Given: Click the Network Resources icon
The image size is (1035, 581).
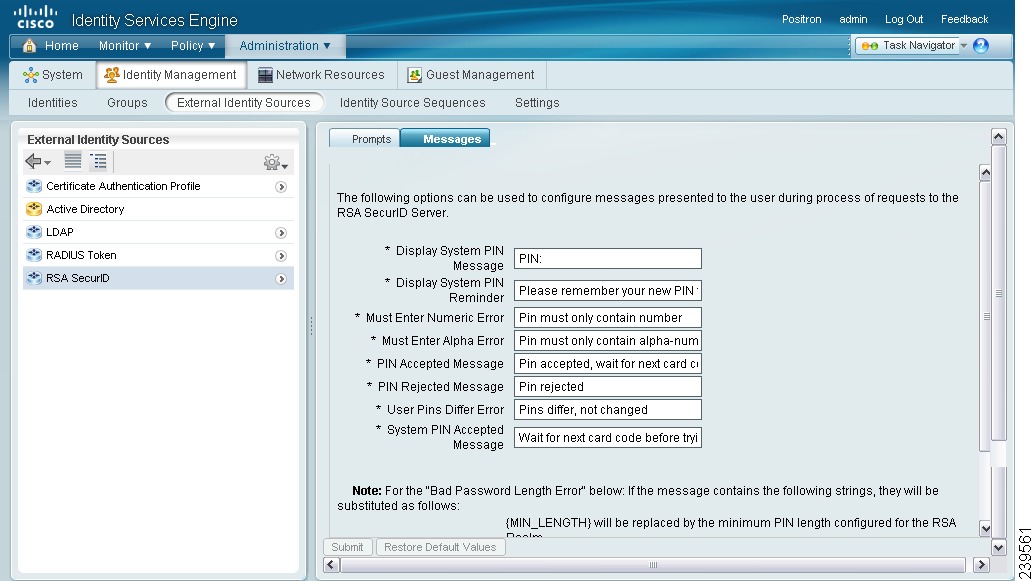Looking at the screenshot, I should point(265,75).
